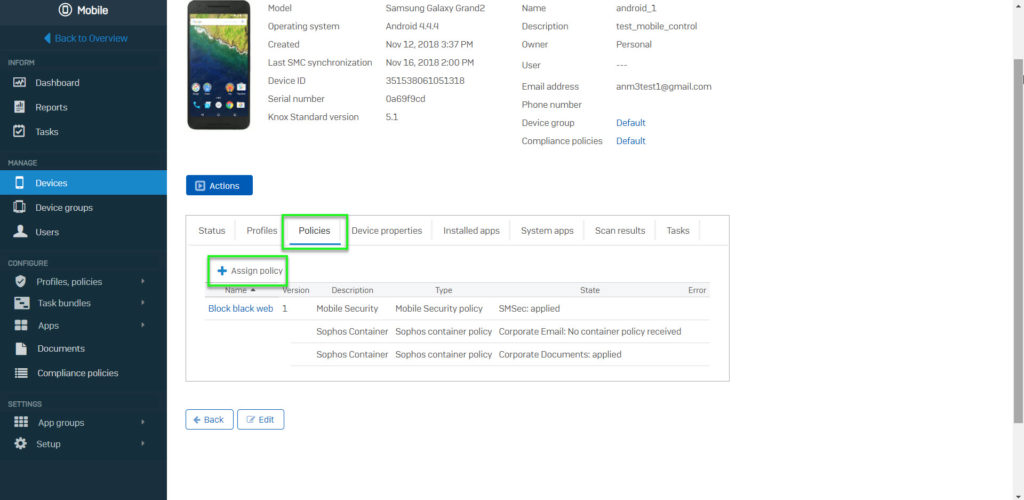Open the Block black web policy link
The image size is (1024, 500).
[x=240, y=309]
